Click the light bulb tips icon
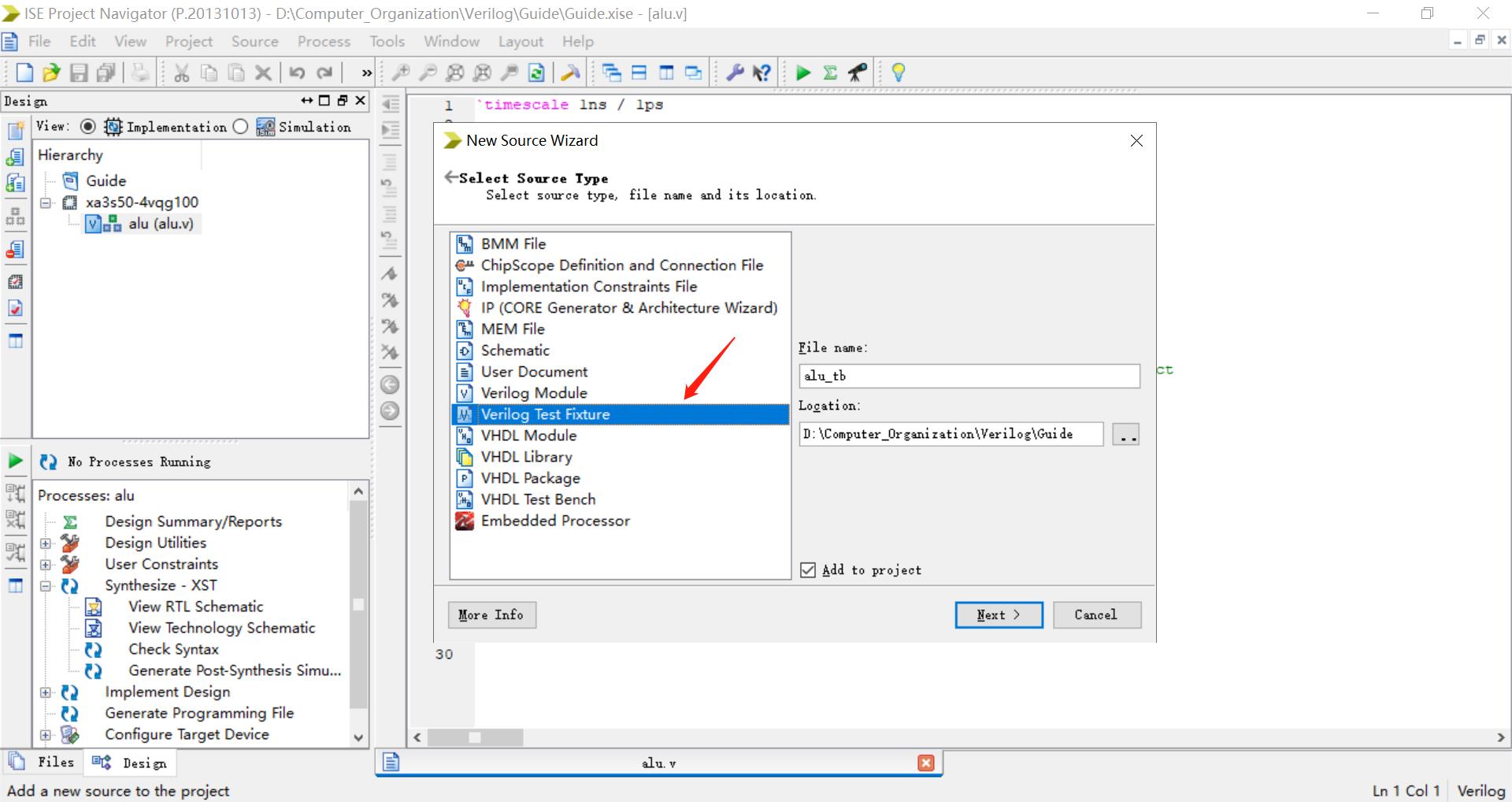This screenshot has height=802, width=1512. (x=899, y=72)
